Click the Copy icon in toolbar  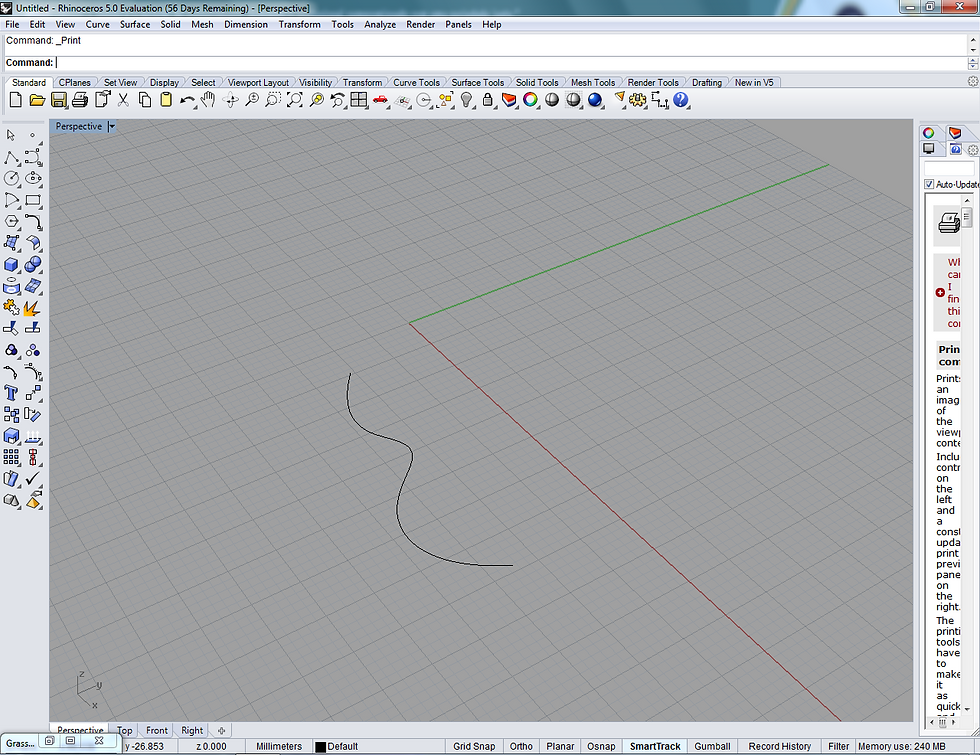pos(144,100)
